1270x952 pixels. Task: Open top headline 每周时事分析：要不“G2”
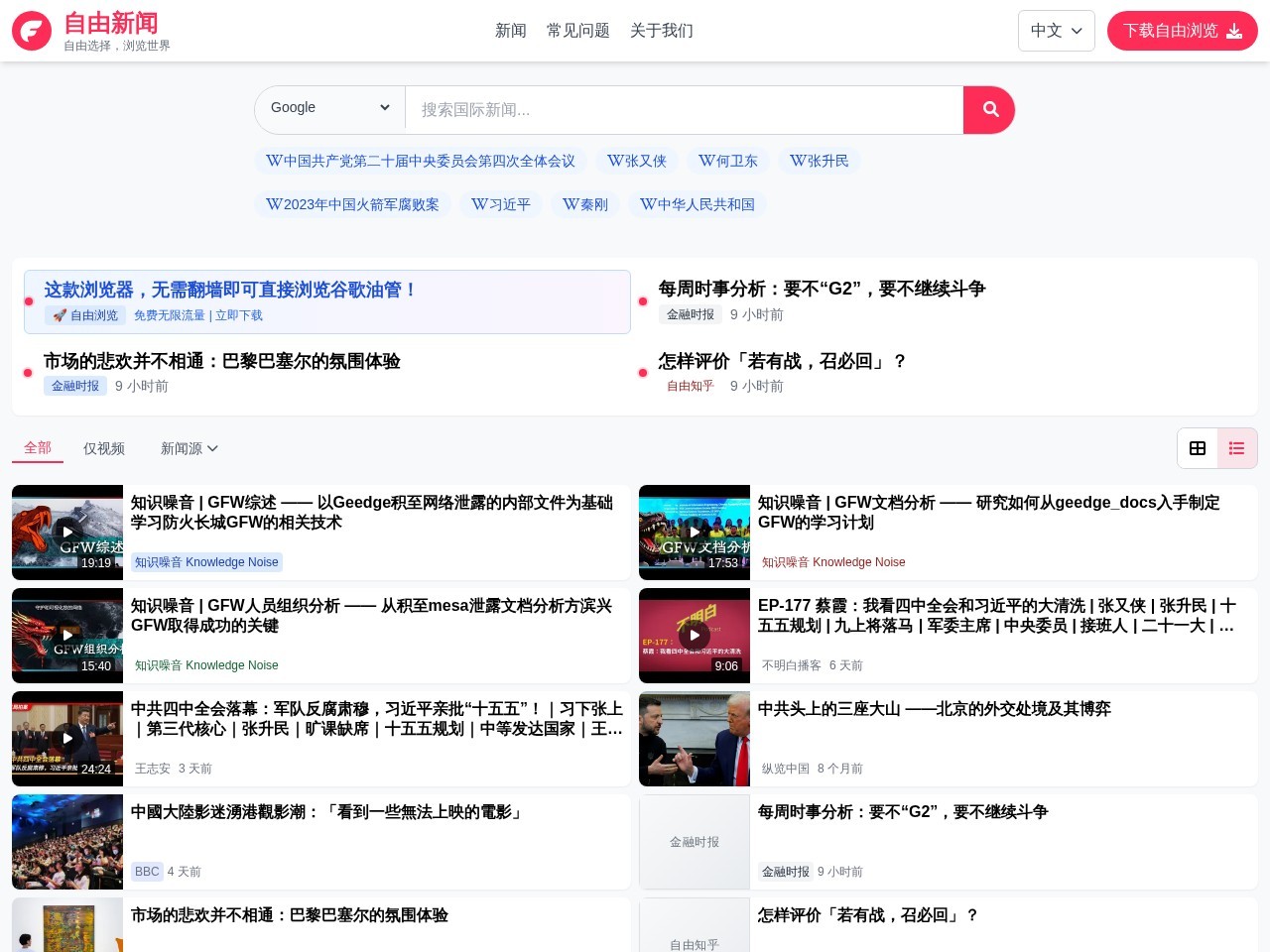[822, 289]
